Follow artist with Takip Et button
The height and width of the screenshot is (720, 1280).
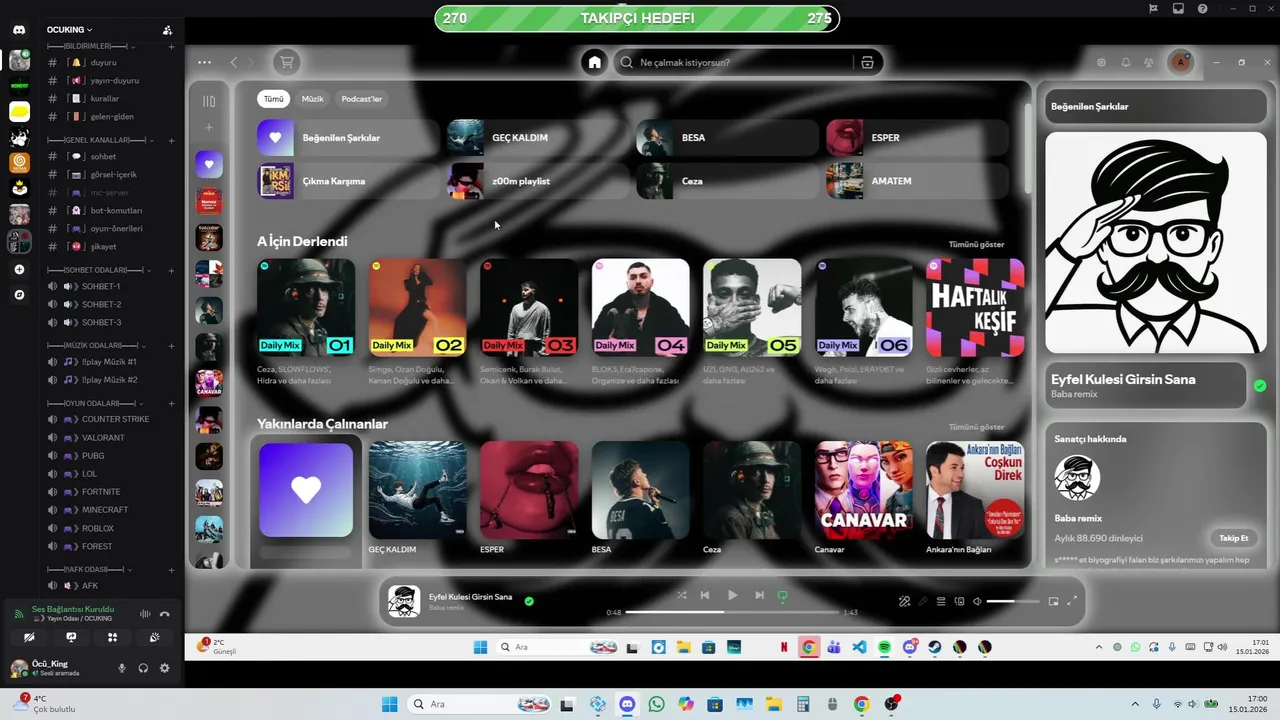(x=1233, y=538)
